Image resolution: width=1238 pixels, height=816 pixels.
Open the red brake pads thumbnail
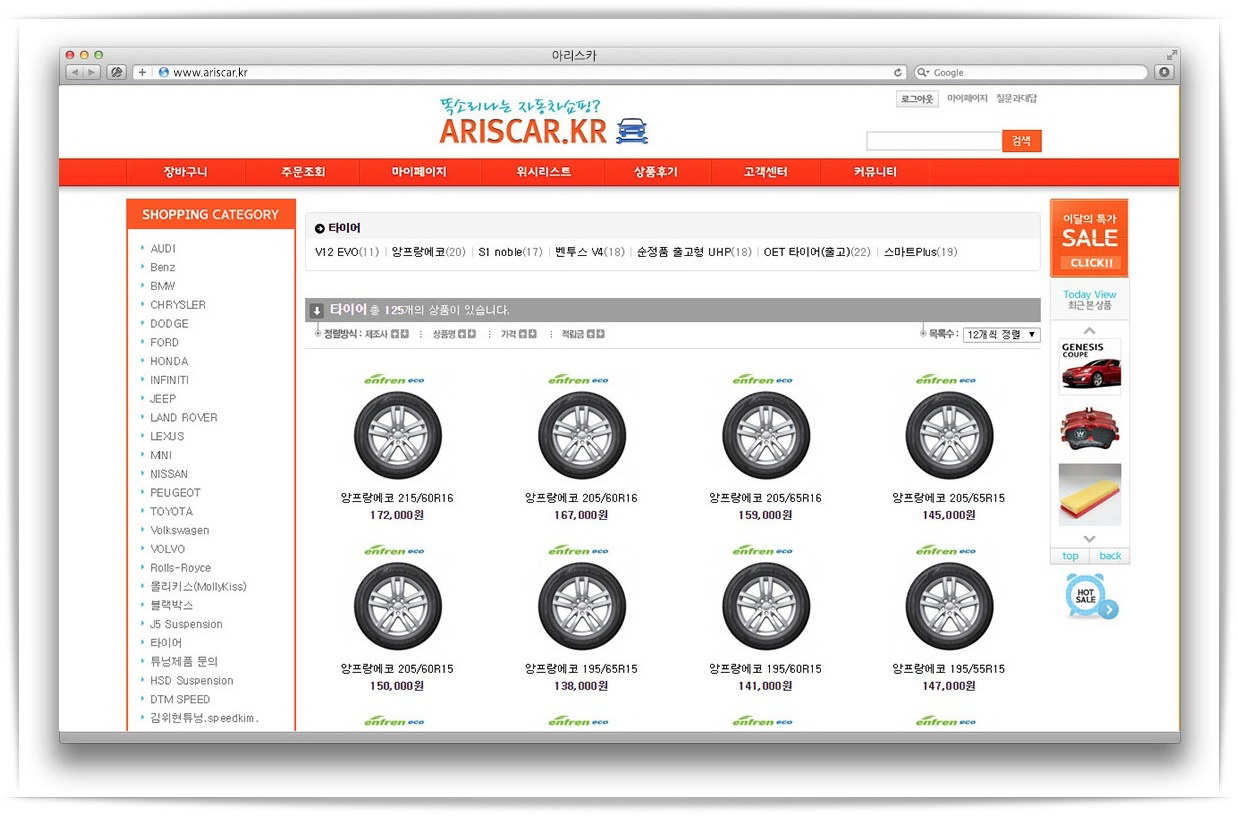[x=1090, y=430]
